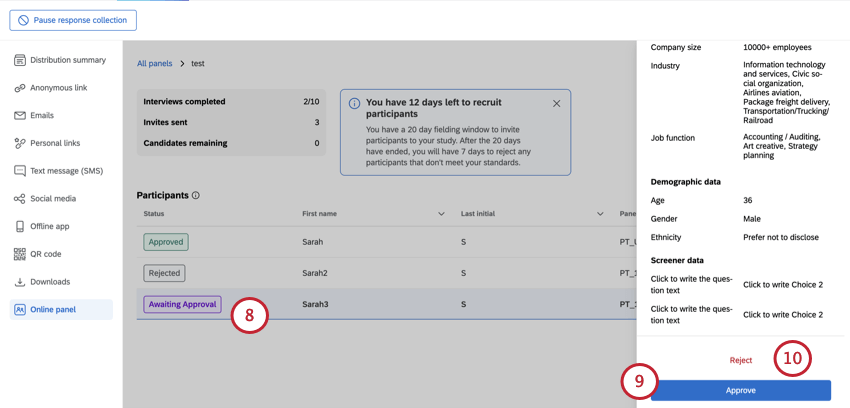
Task: Dismiss the recruit participants notice
Action: [557, 103]
